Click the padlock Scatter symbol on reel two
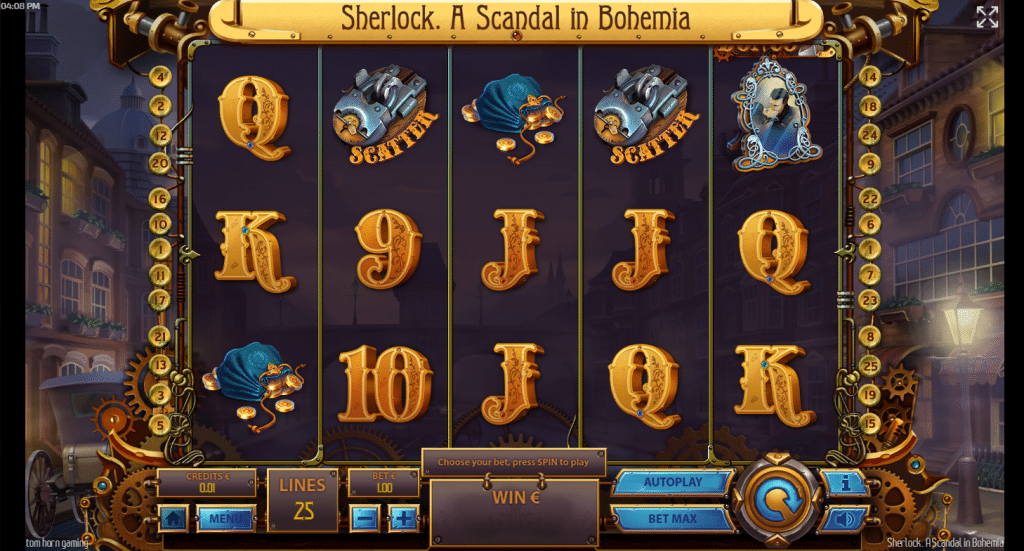 pyautogui.click(x=385, y=115)
